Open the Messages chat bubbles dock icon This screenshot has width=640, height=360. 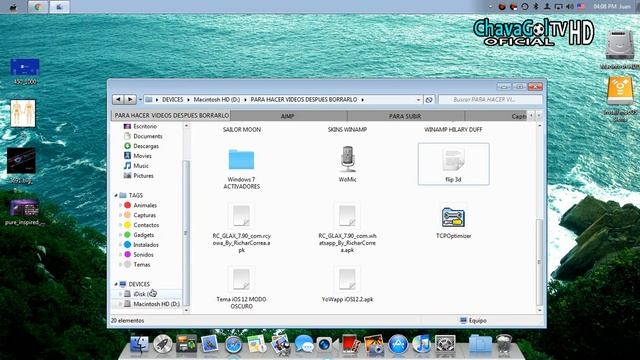pos(304,344)
